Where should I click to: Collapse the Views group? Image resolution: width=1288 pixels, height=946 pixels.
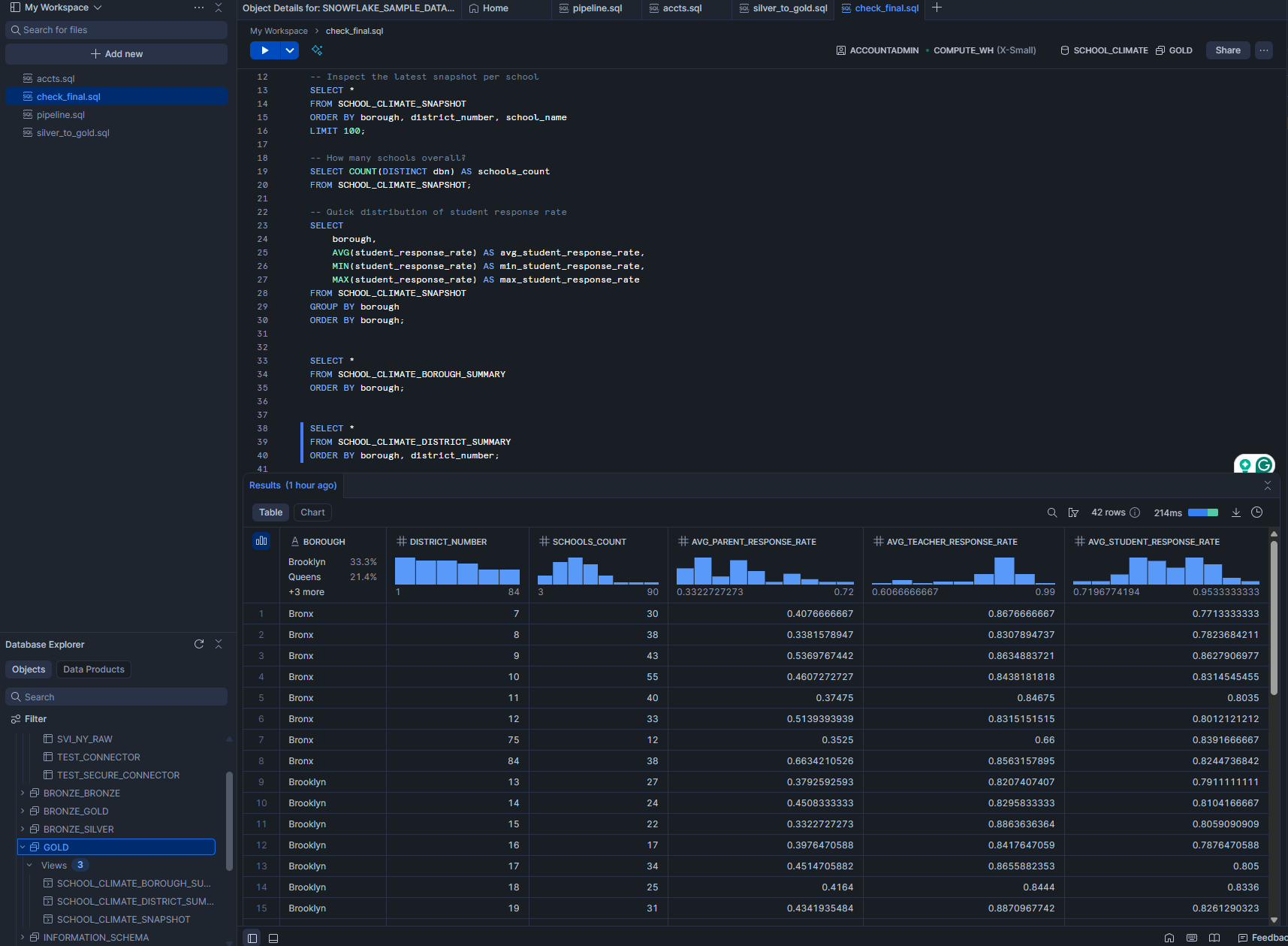click(29, 866)
